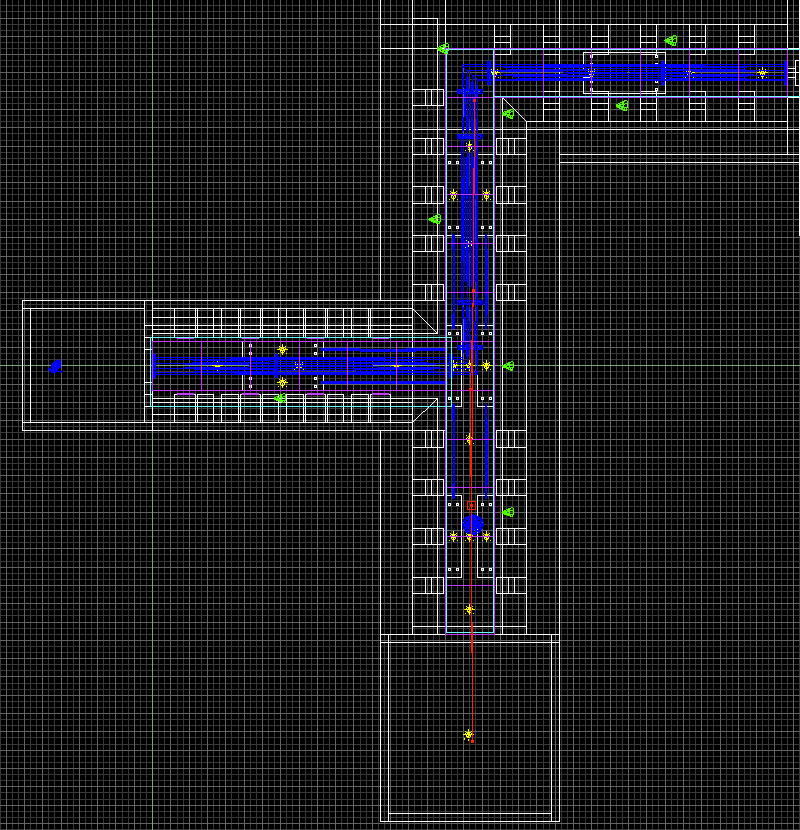
Task: Click the green icon above the upper-right corridor
Action: click(671, 41)
